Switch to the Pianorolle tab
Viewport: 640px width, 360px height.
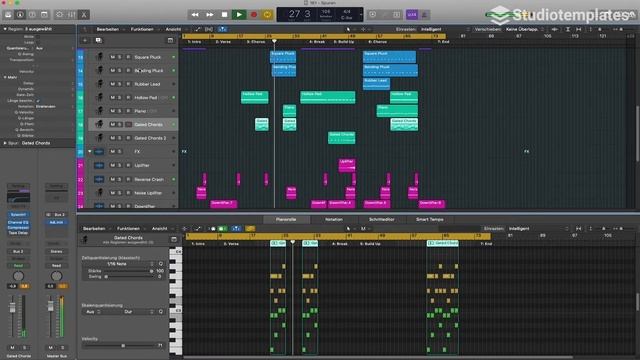point(286,220)
